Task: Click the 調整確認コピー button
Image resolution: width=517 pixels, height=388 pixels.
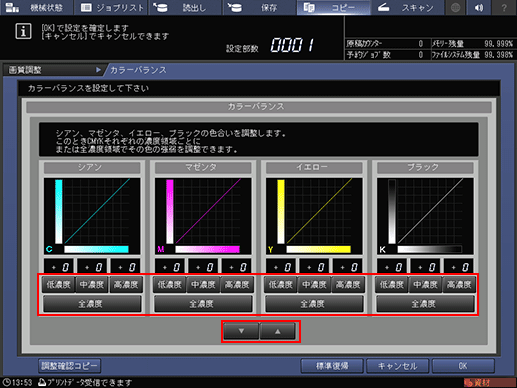Action: click(x=69, y=366)
